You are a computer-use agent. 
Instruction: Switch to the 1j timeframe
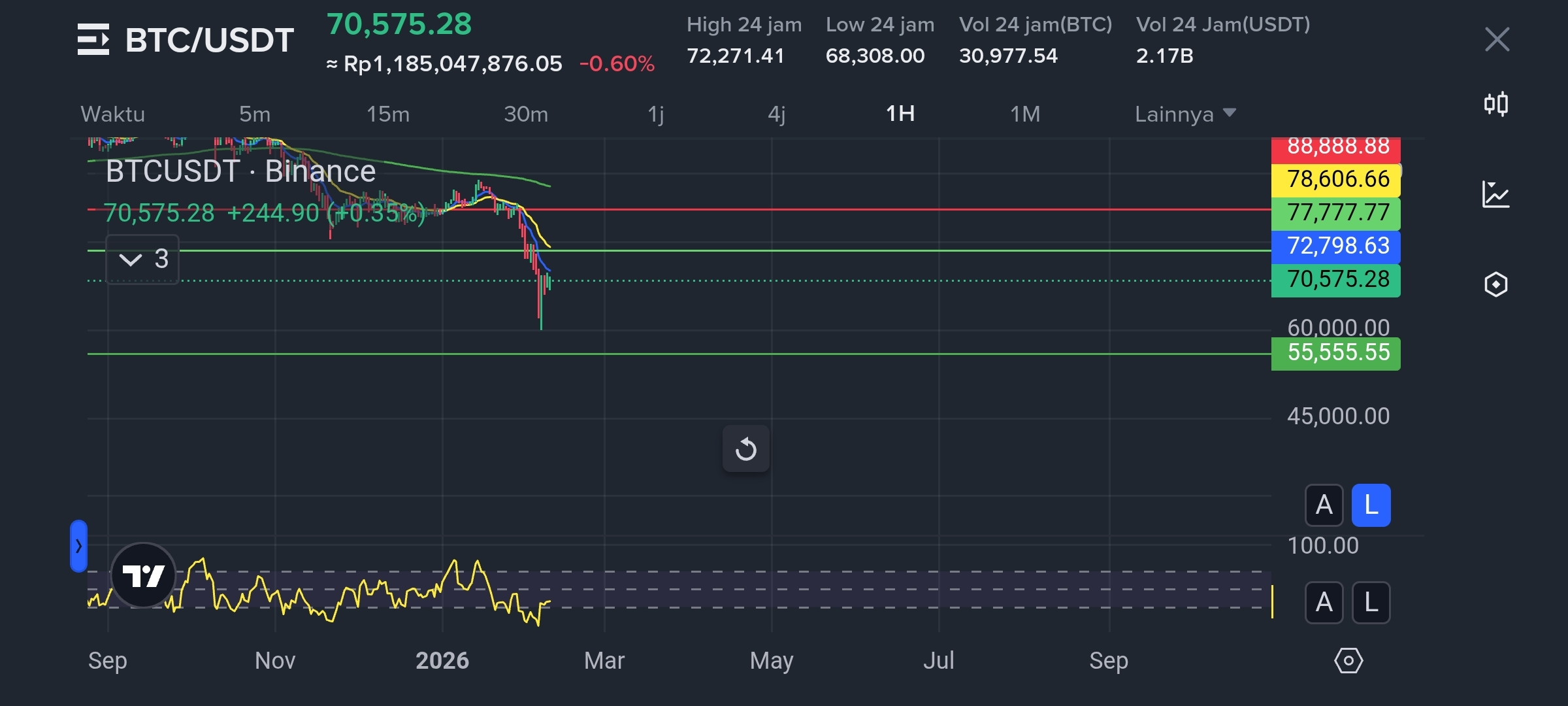pos(656,114)
